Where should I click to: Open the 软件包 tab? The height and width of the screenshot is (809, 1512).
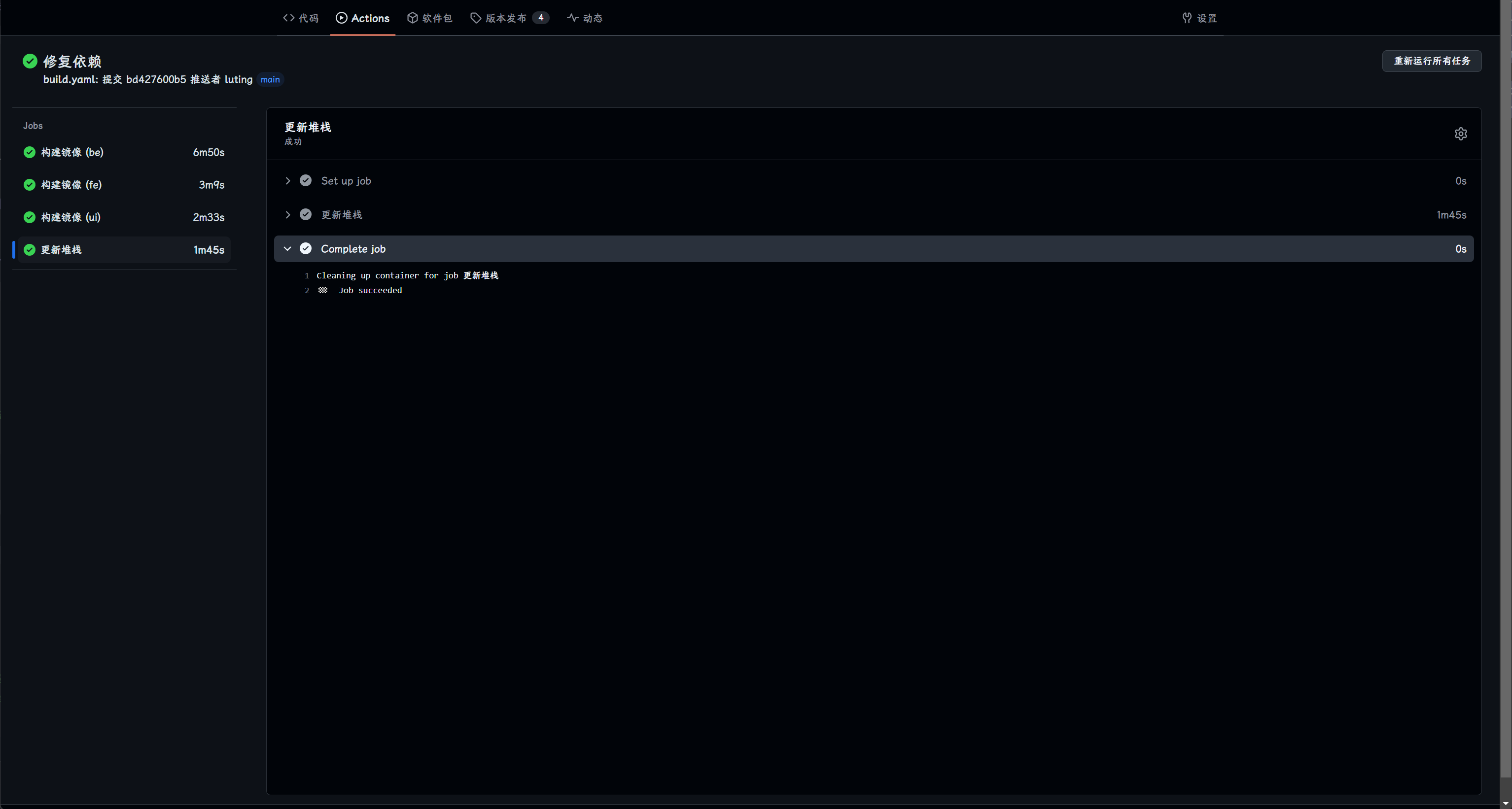click(x=430, y=18)
